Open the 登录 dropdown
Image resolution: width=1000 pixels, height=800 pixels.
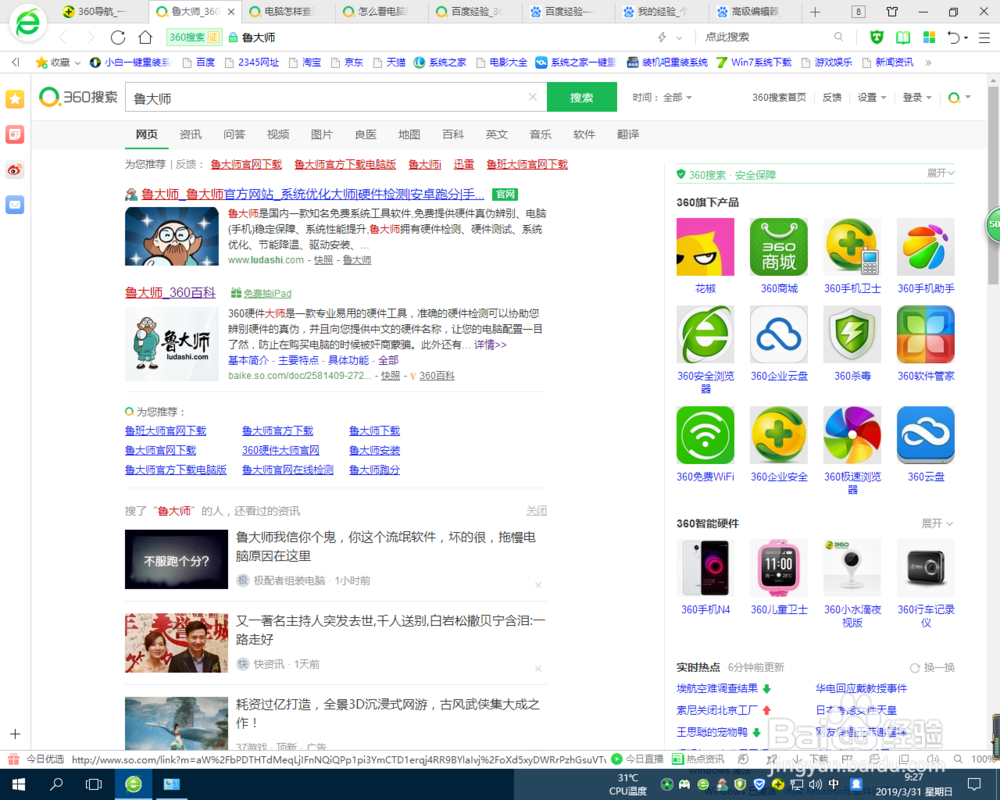(x=916, y=98)
